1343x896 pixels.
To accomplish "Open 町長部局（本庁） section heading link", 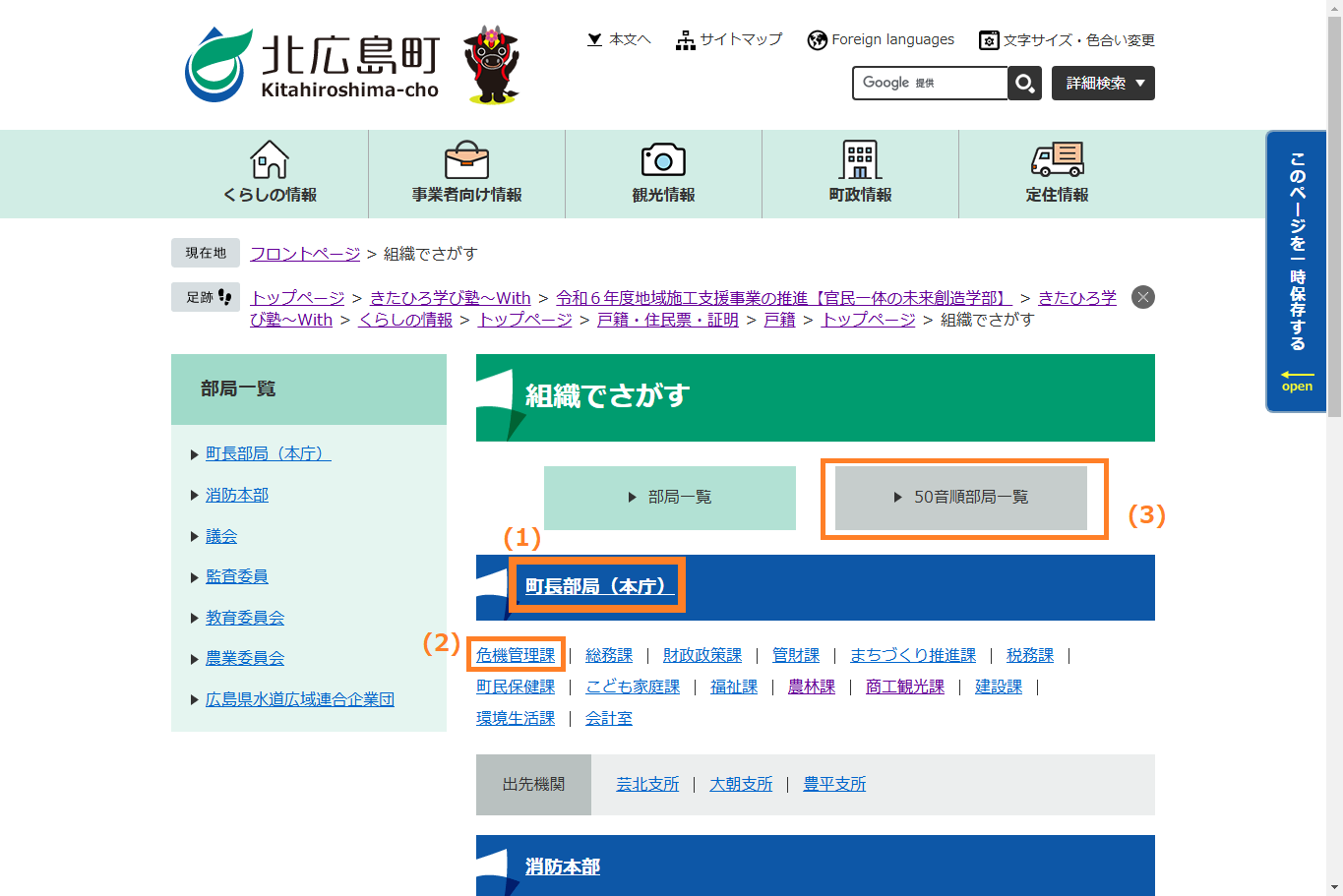I will pyautogui.click(x=600, y=586).
